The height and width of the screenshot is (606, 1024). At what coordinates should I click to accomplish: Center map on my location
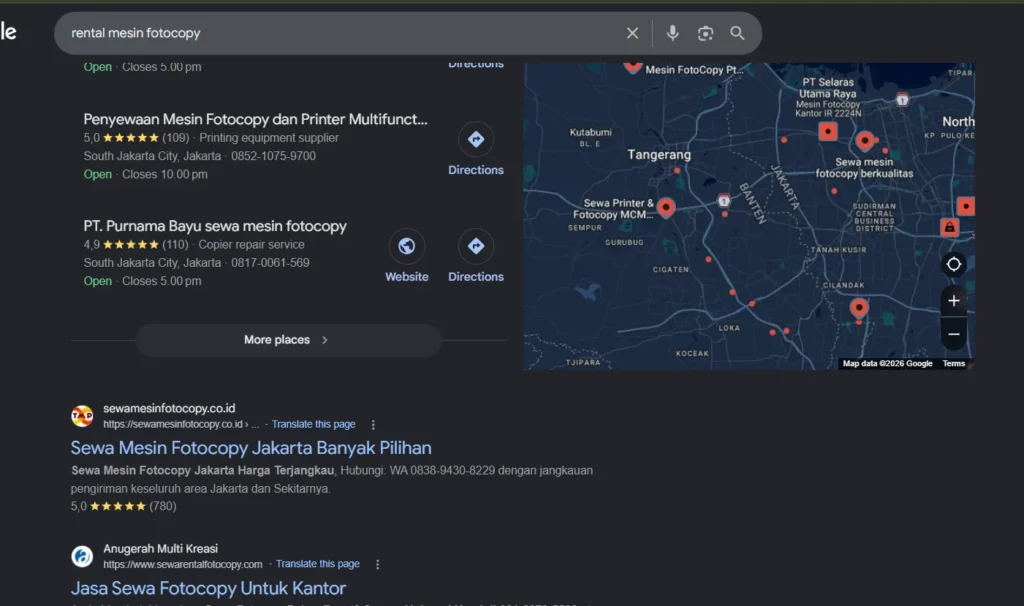[x=953, y=264]
